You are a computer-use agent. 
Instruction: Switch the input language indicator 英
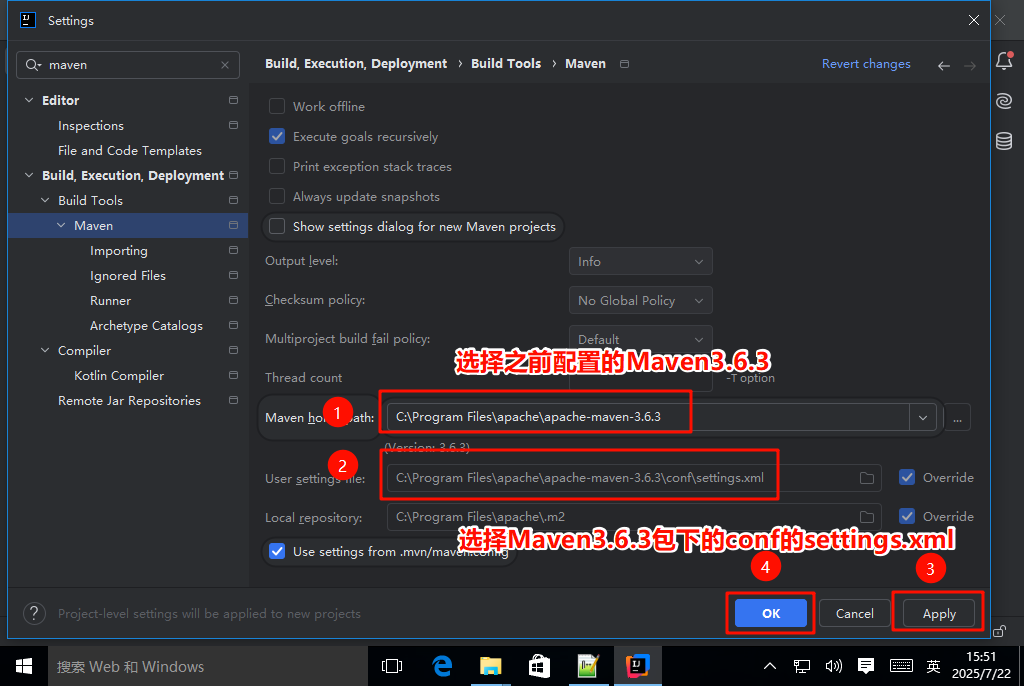[x=933, y=666]
